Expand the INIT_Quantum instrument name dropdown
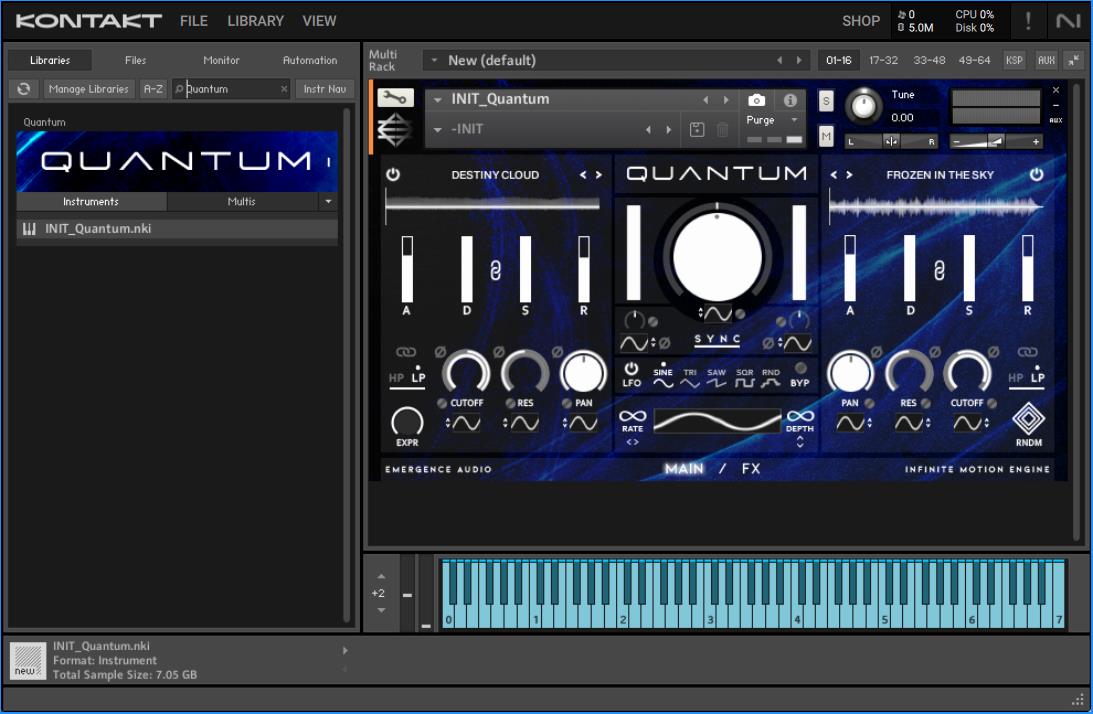 click(438, 100)
